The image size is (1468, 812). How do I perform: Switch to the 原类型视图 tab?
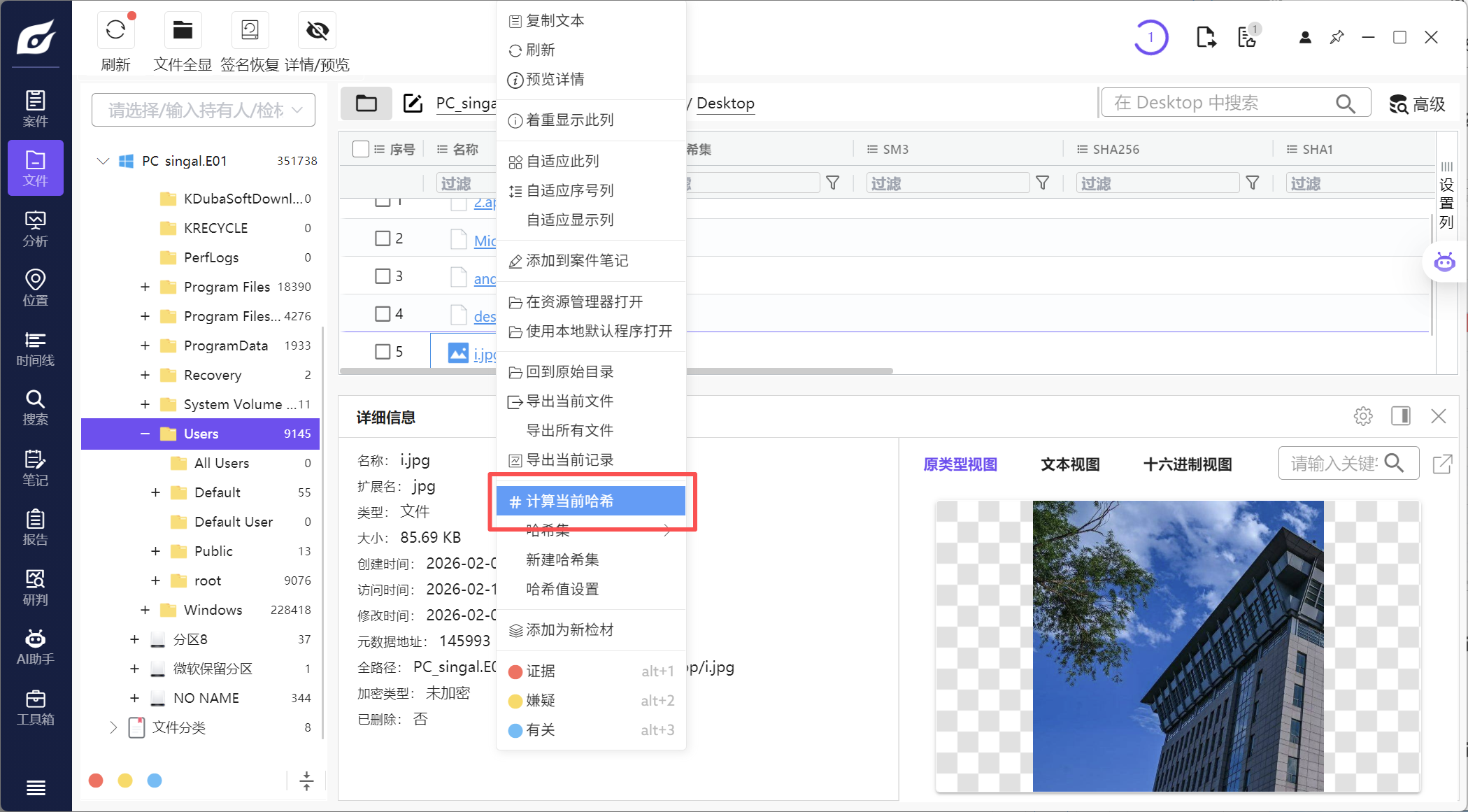[x=960, y=464]
